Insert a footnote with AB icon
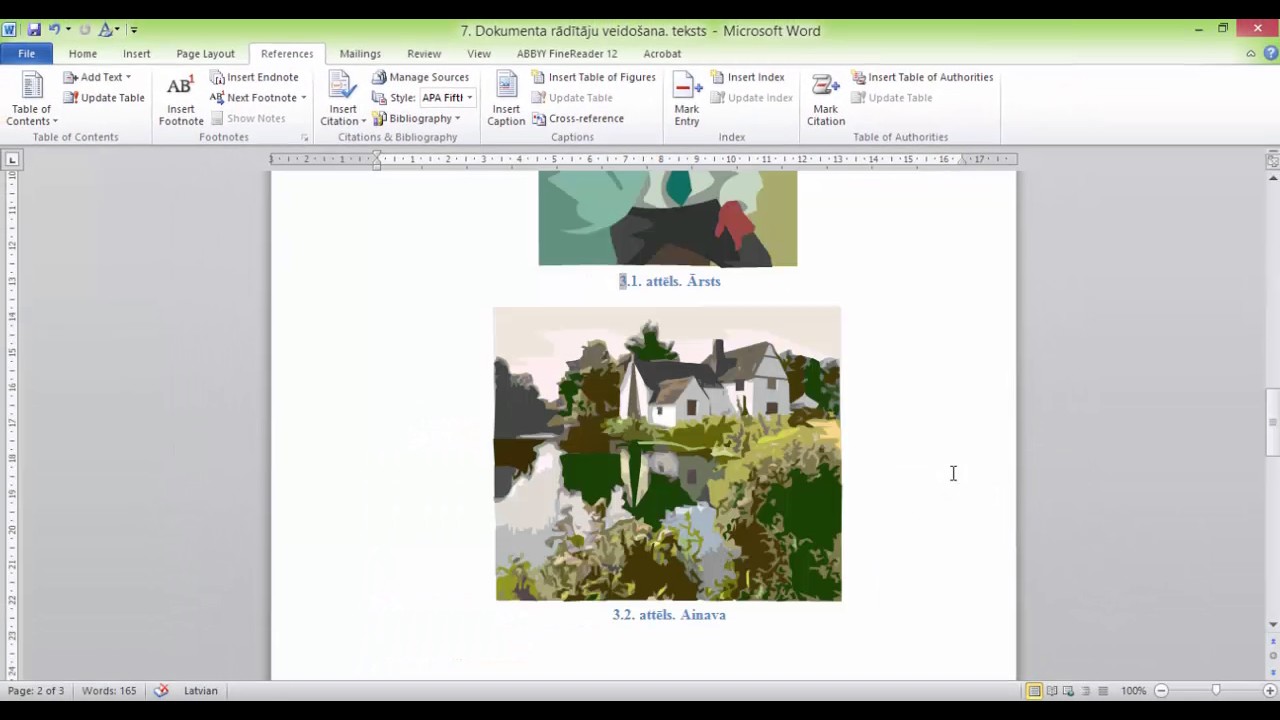Screen dimensions: 1280x720 pyautogui.click(x=181, y=99)
